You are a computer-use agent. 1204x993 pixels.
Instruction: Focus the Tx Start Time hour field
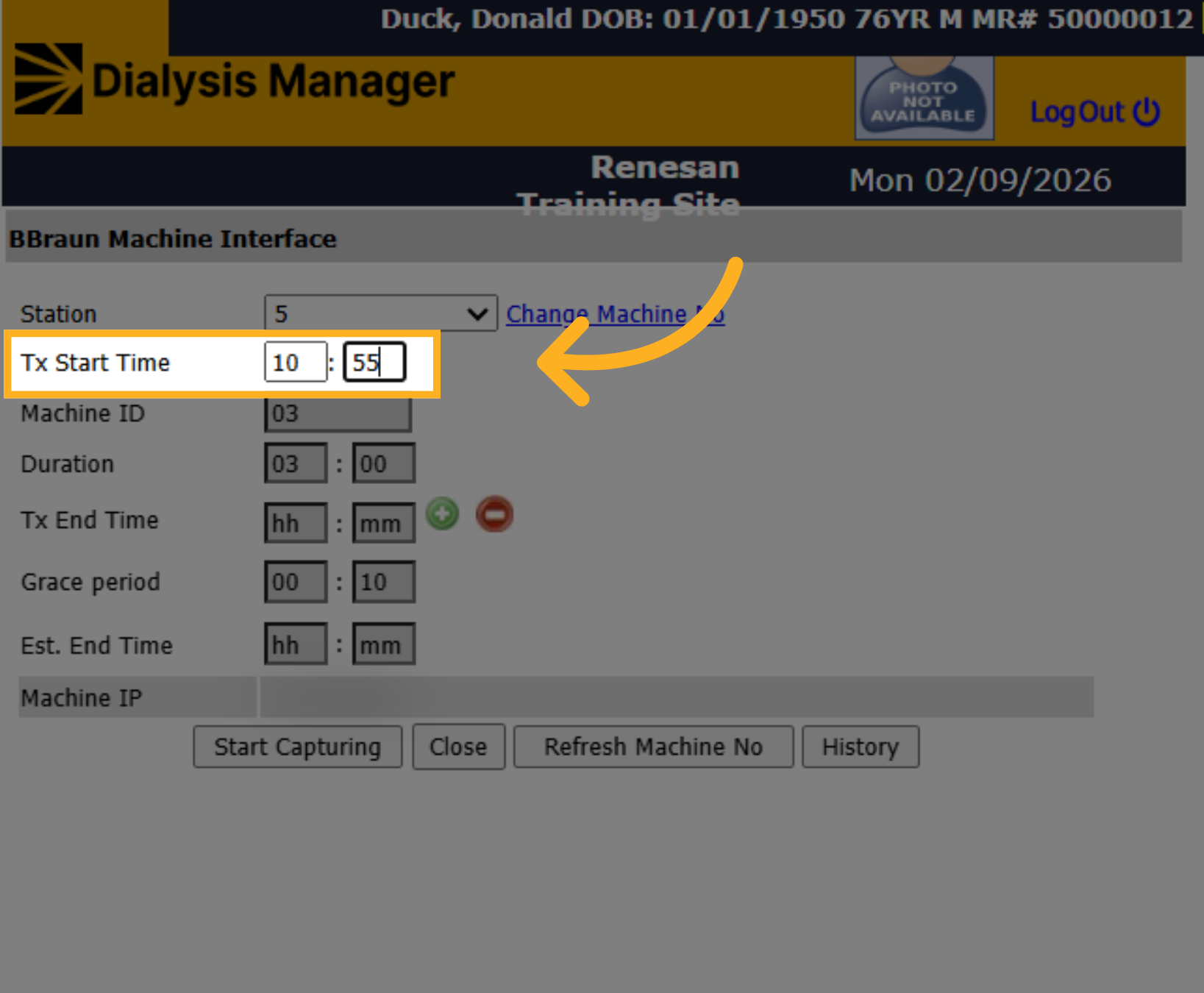tap(295, 362)
